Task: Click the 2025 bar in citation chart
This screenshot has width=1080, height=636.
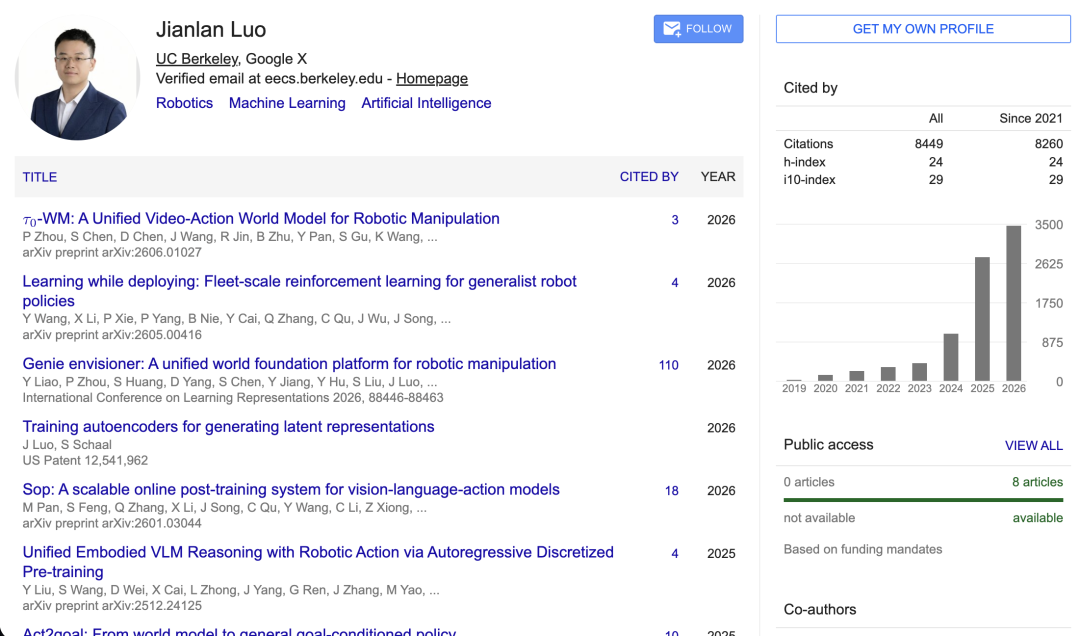Action: (x=982, y=319)
